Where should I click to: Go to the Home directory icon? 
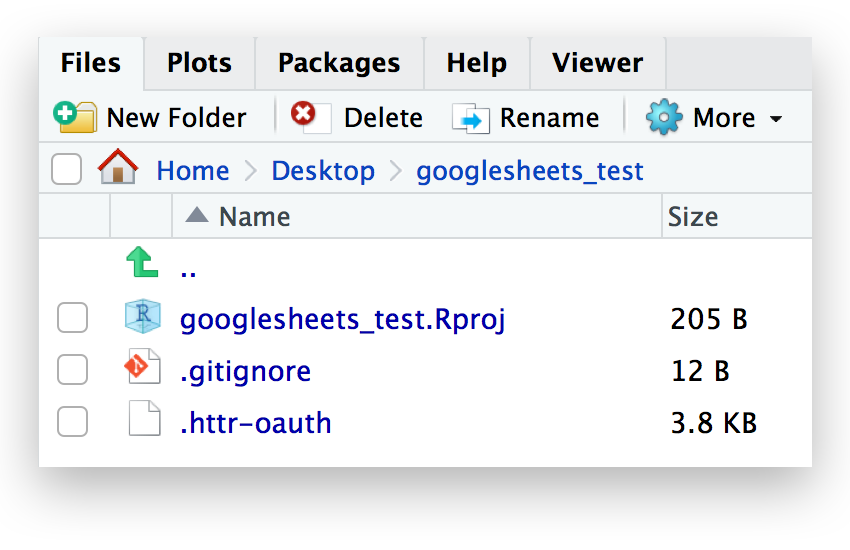pos(118,170)
